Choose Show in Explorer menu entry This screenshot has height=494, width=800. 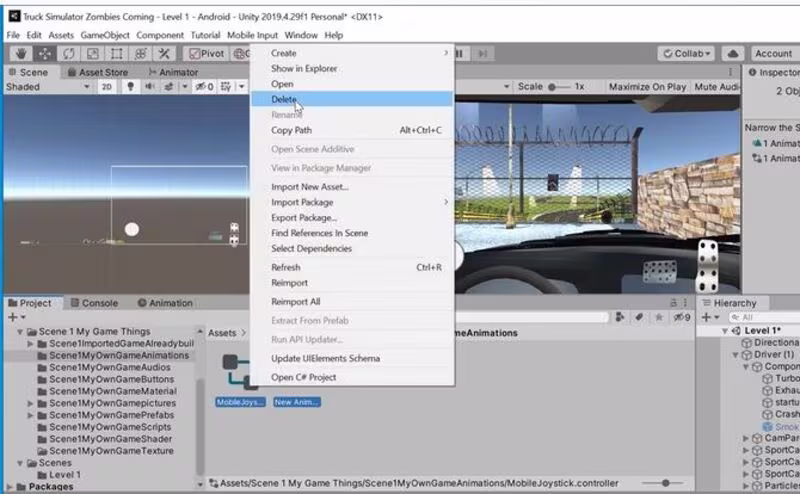point(352,68)
